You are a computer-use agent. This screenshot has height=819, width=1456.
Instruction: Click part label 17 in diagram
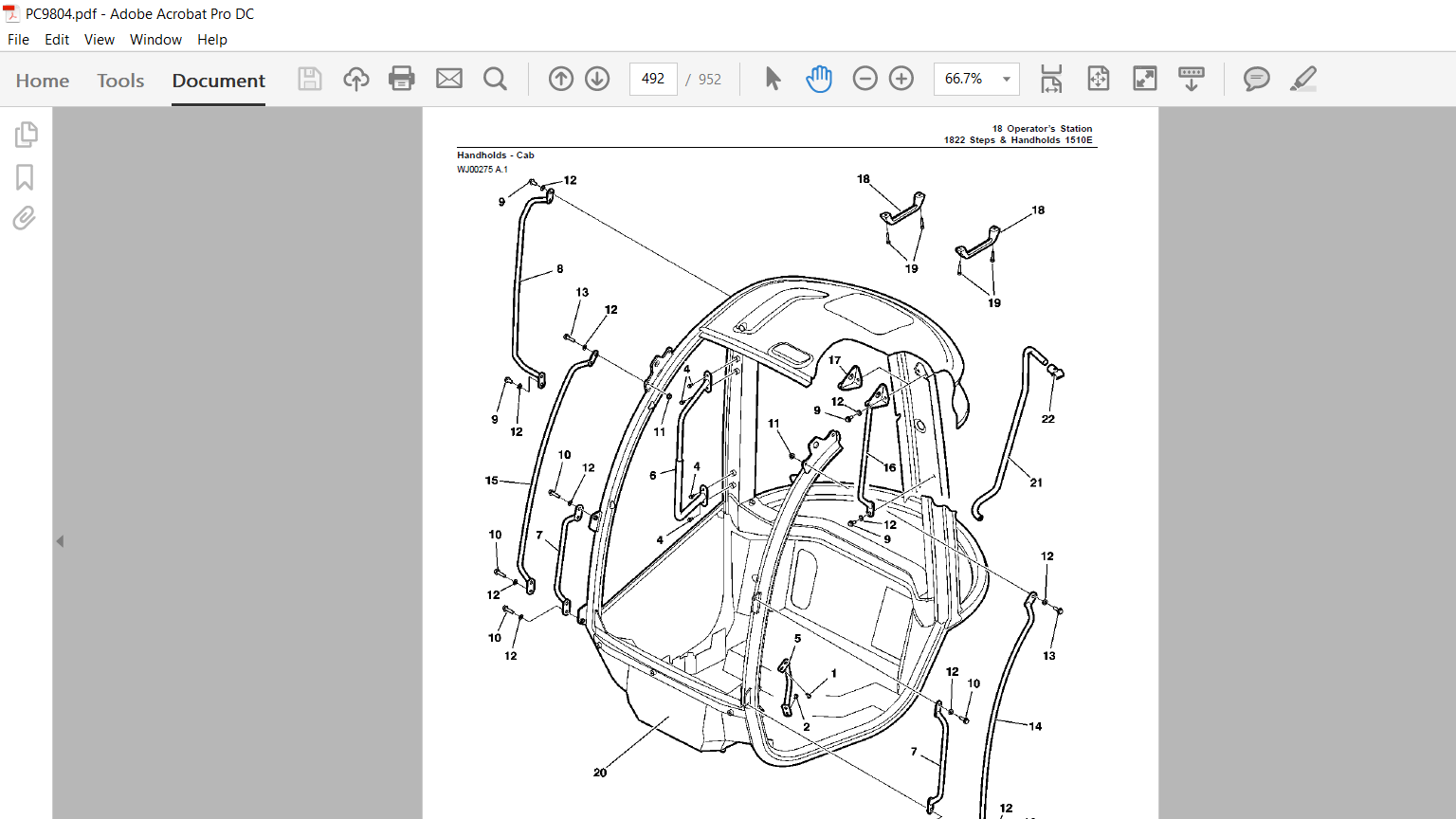(x=835, y=360)
